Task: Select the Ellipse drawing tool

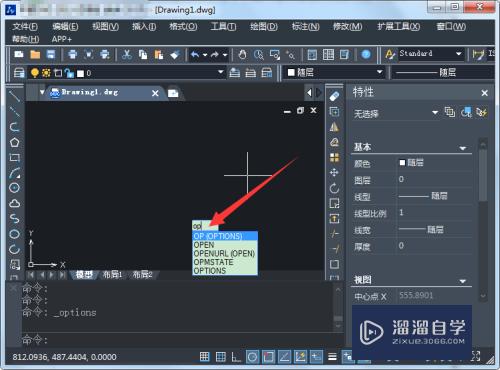Action: pos(14,234)
